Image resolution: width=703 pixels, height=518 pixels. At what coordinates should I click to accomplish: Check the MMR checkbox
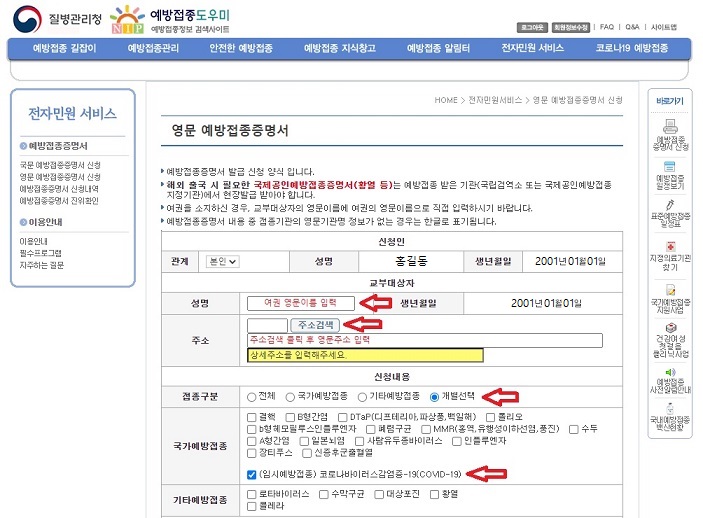[426, 430]
